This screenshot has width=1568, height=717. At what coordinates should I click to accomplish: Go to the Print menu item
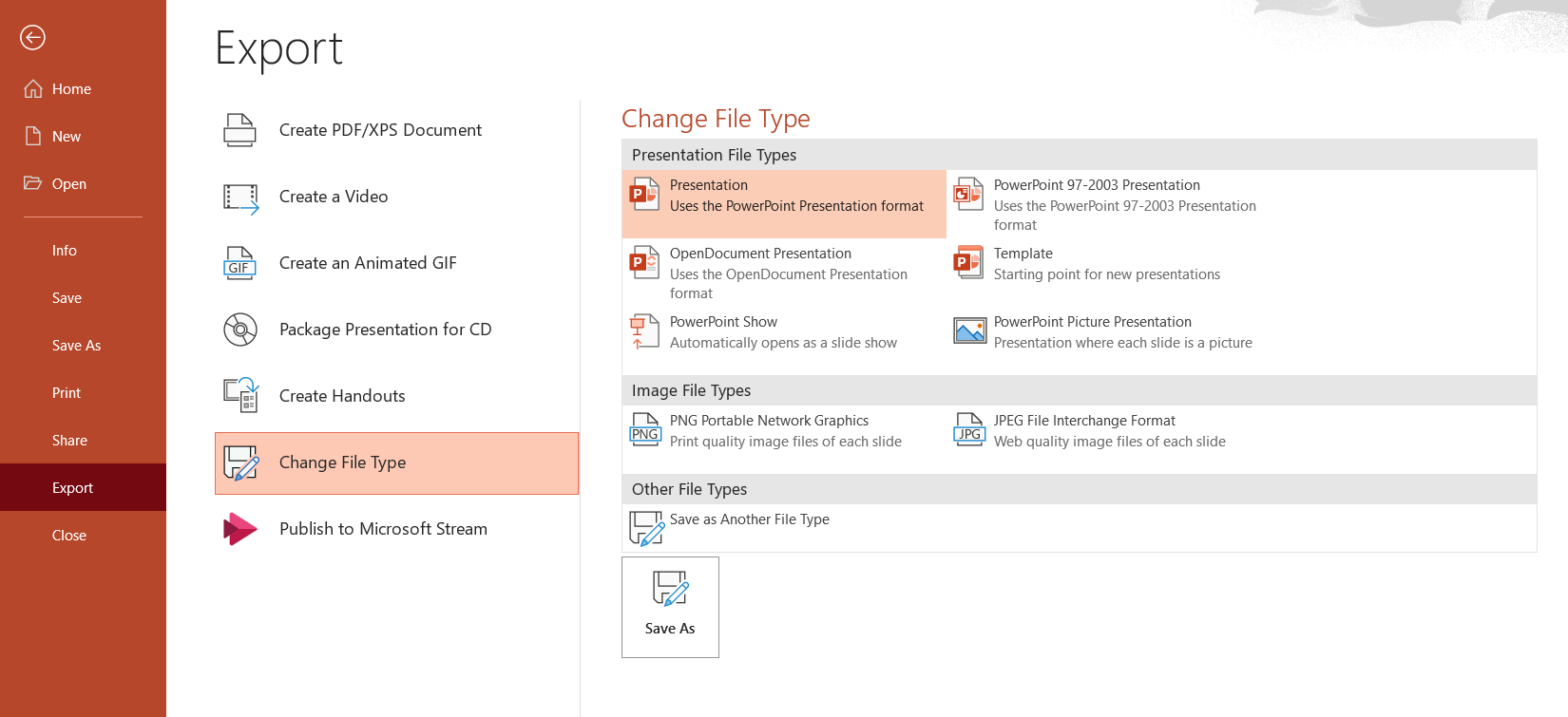tap(67, 393)
